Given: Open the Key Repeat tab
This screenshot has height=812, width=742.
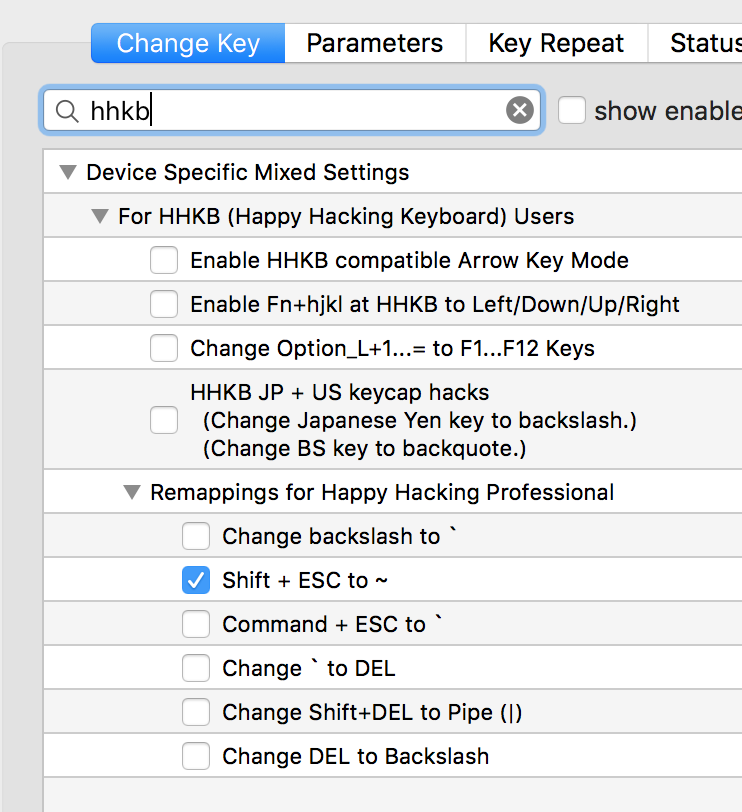Looking at the screenshot, I should [x=557, y=43].
